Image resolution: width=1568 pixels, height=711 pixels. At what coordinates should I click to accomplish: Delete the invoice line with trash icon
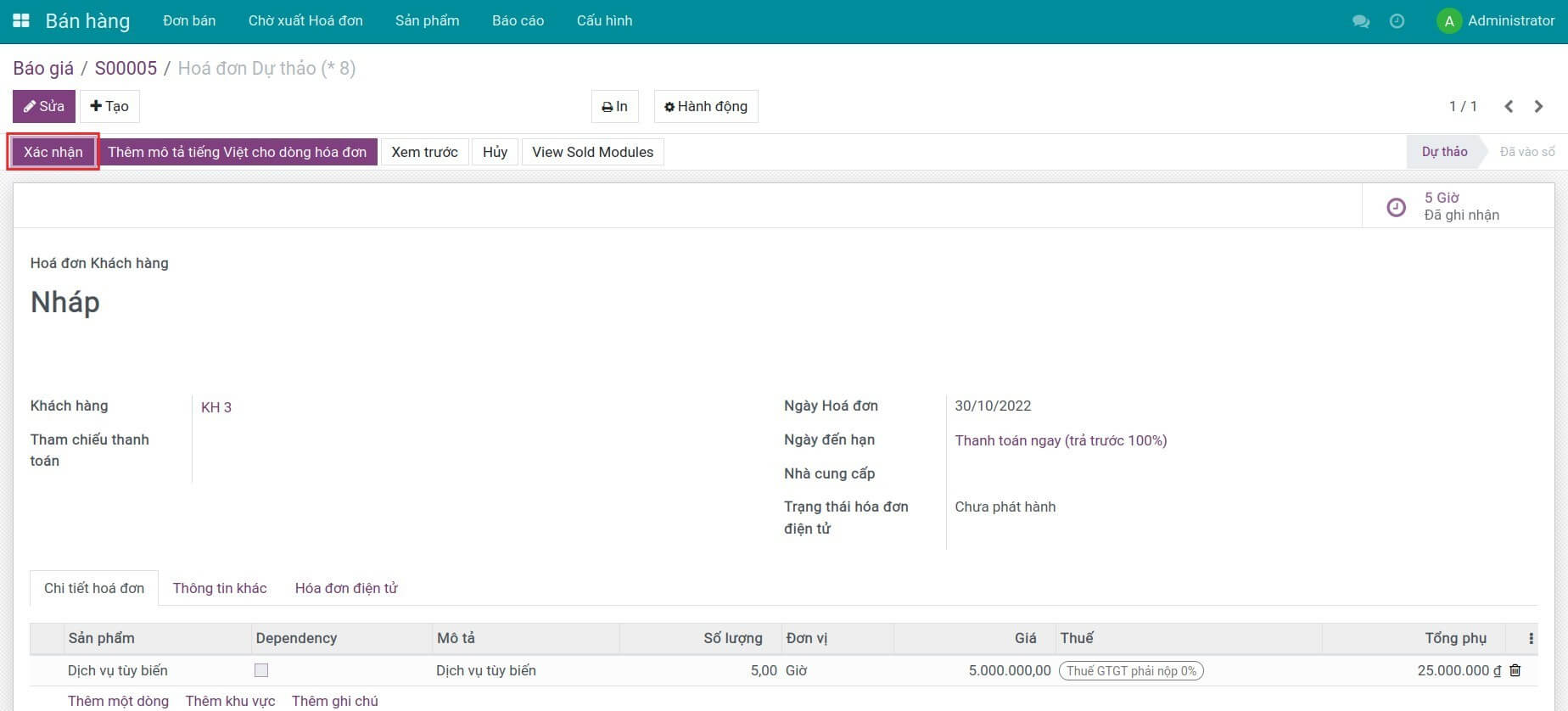(1515, 670)
